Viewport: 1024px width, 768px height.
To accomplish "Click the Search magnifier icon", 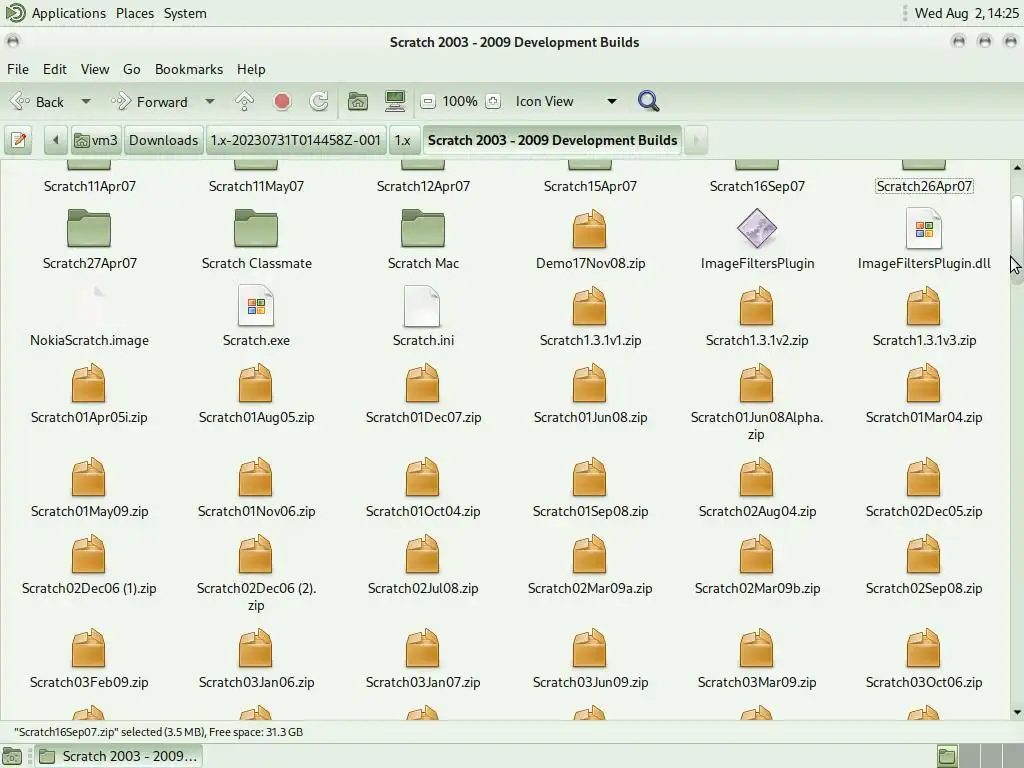I will [x=648, y=101].
